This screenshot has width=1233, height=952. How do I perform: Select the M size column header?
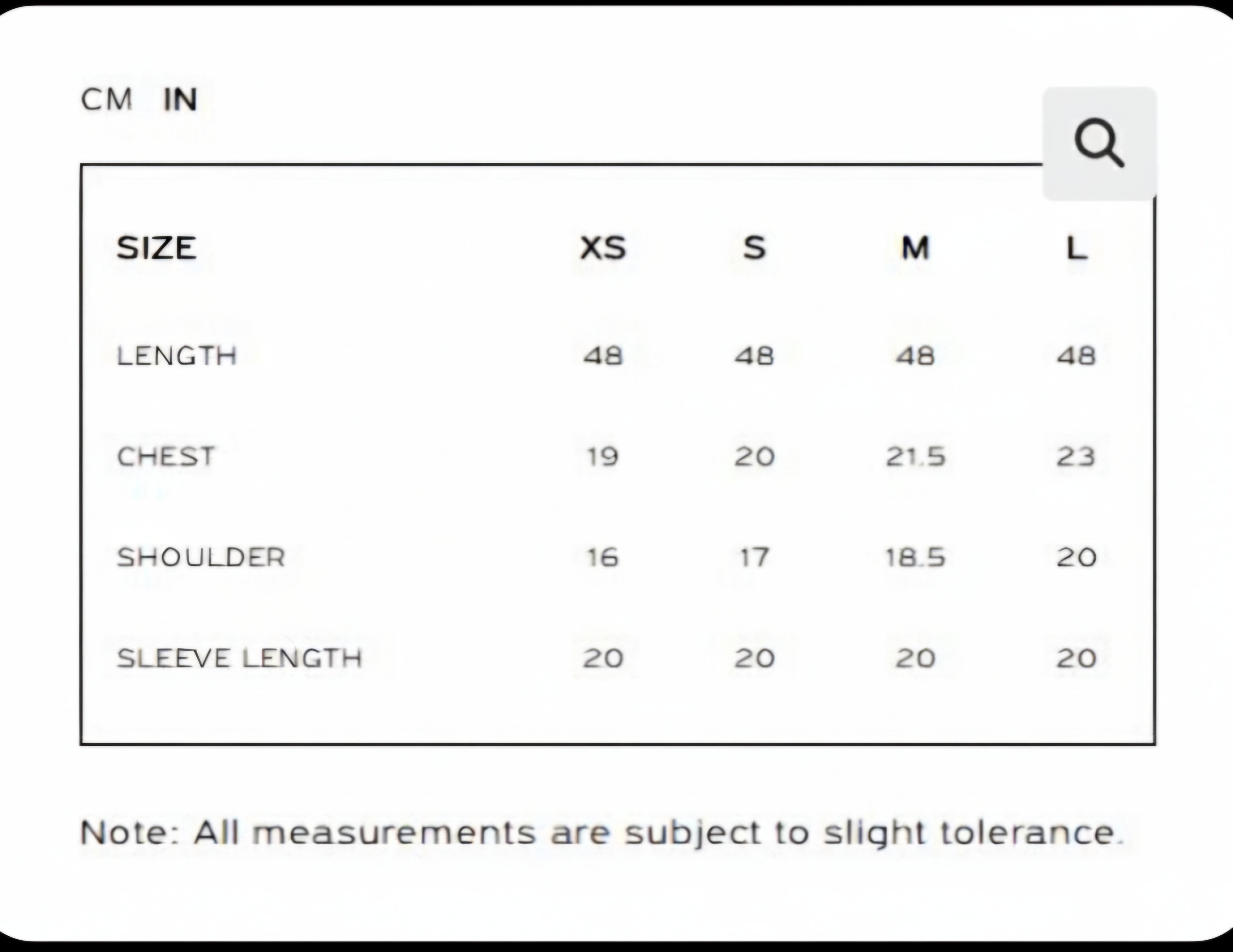pos(915,248)
